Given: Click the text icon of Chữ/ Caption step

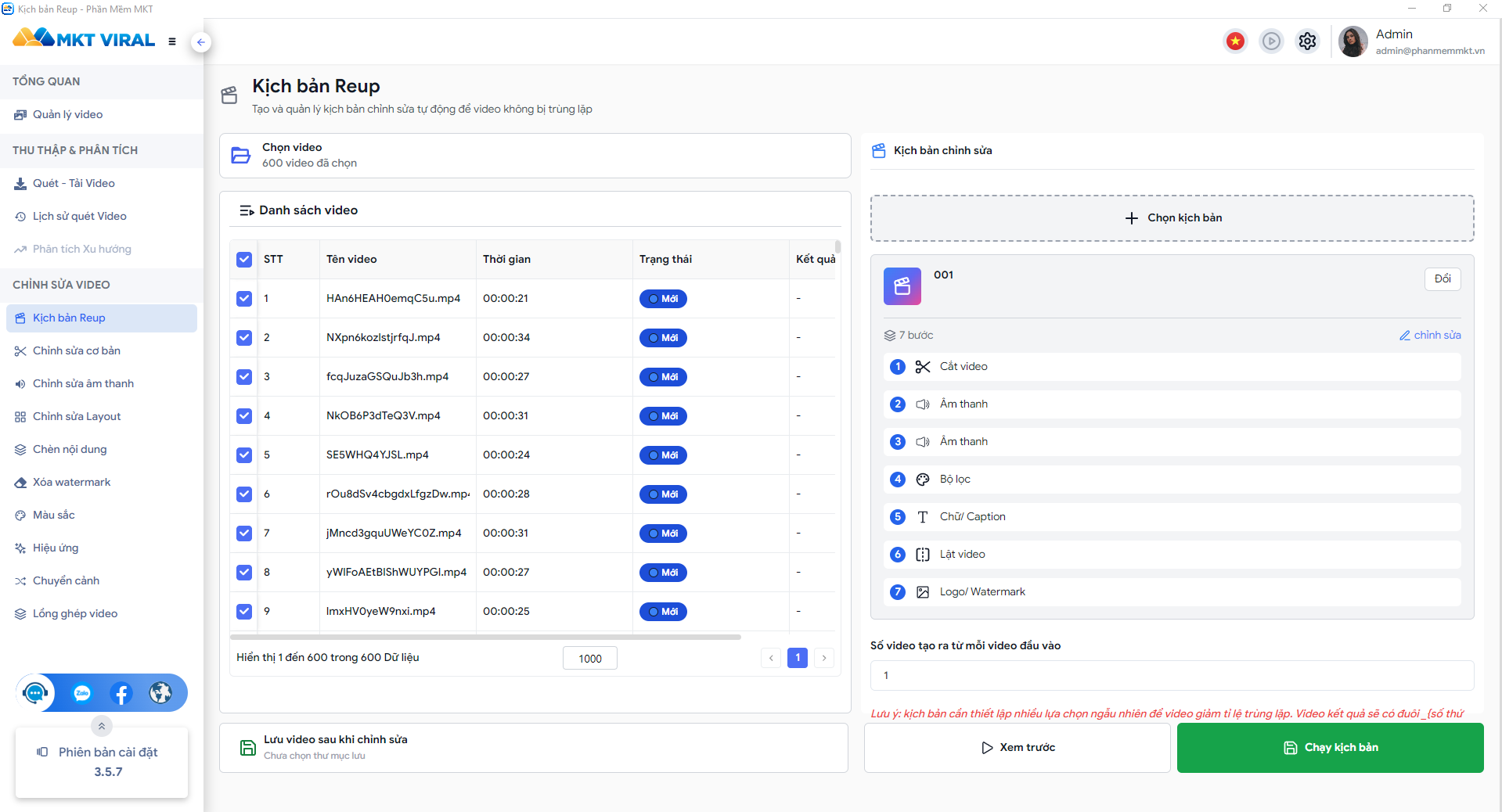Looking at the screenshot, I should click(x=923, y=517).
